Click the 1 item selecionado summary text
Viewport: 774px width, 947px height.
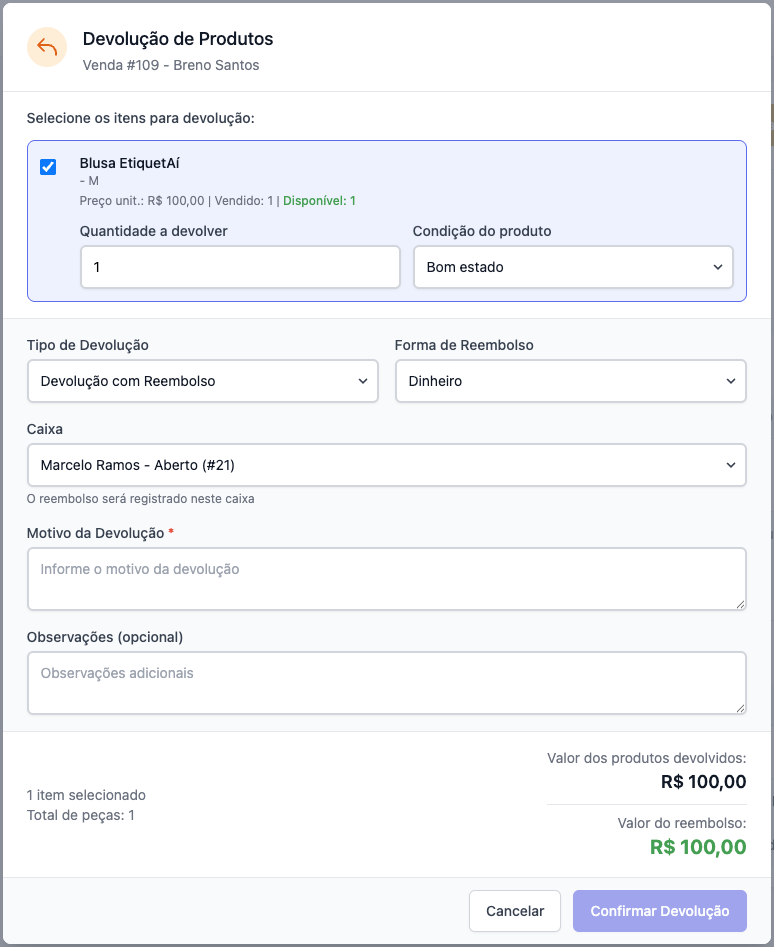(86, 795)
